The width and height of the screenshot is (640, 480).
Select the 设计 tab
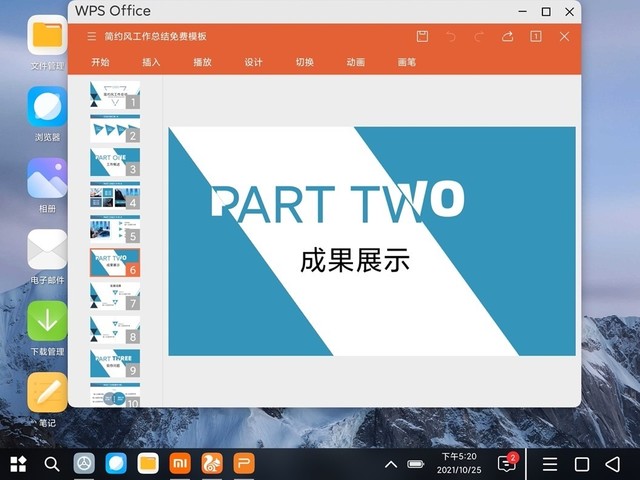tap(254, 62)
